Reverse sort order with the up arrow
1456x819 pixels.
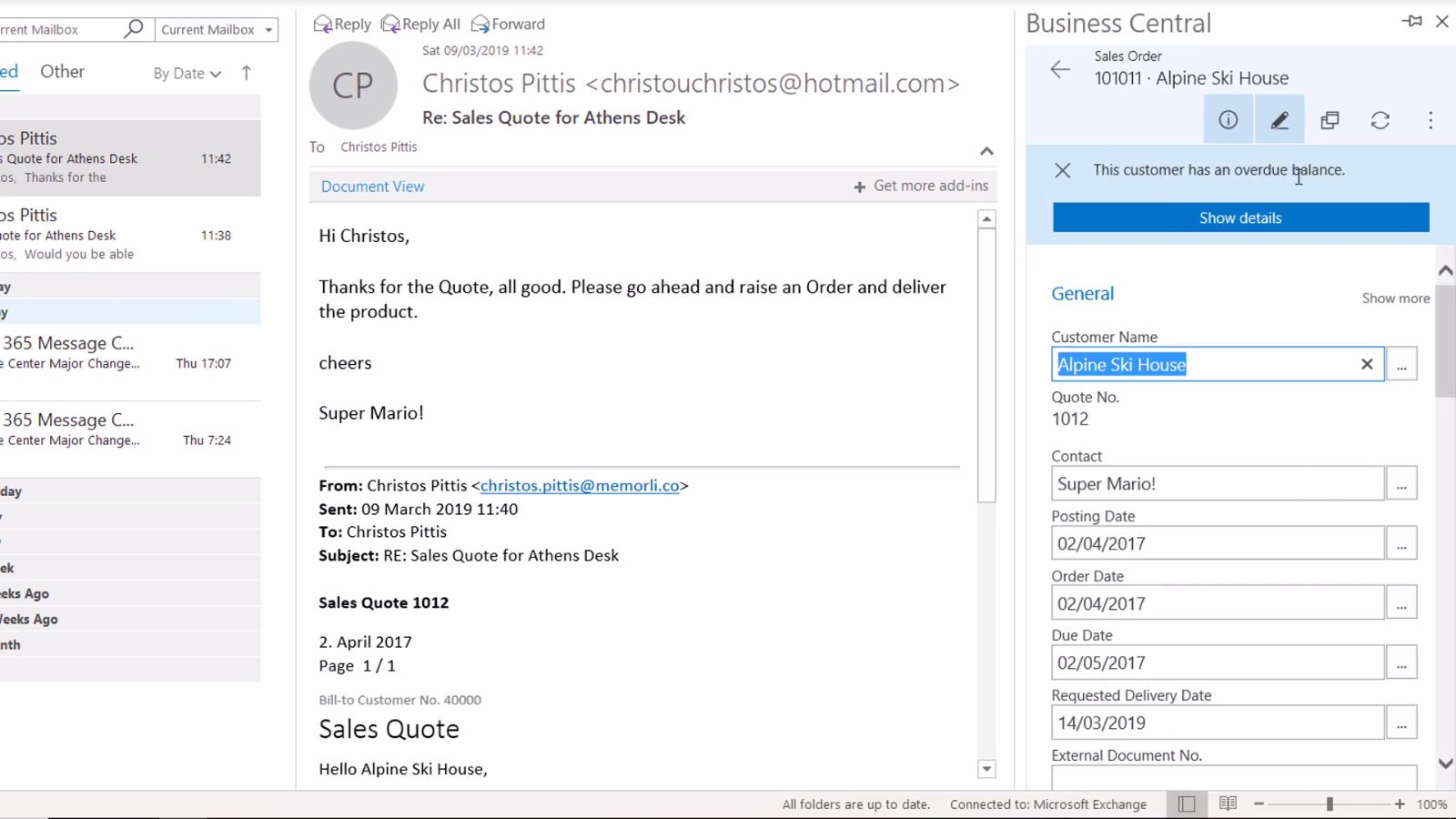pos(247,73)
